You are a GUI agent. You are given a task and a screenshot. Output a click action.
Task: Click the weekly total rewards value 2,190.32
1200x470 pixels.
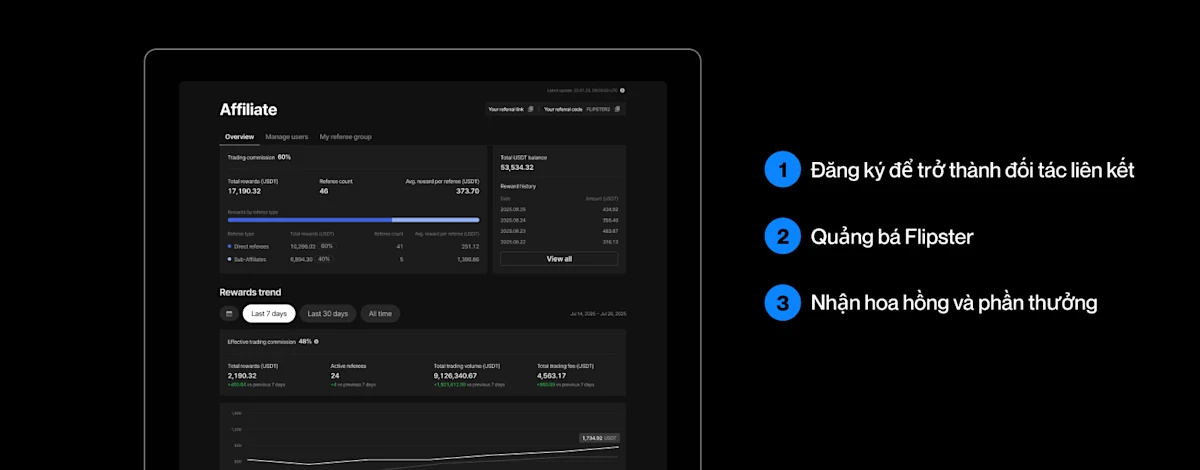coord(243,376)
